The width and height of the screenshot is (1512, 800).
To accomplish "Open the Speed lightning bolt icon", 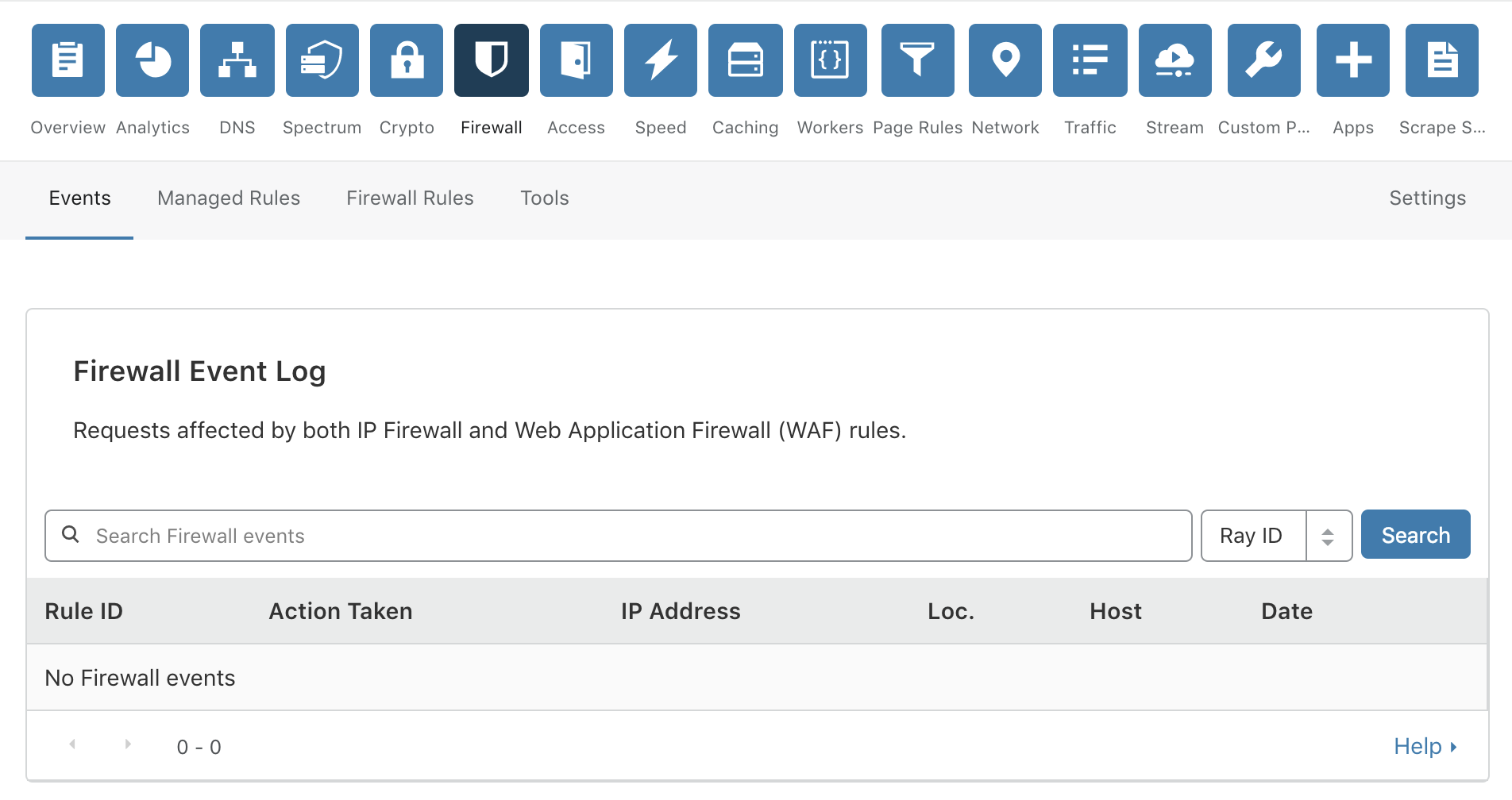I will pos(661,60).
